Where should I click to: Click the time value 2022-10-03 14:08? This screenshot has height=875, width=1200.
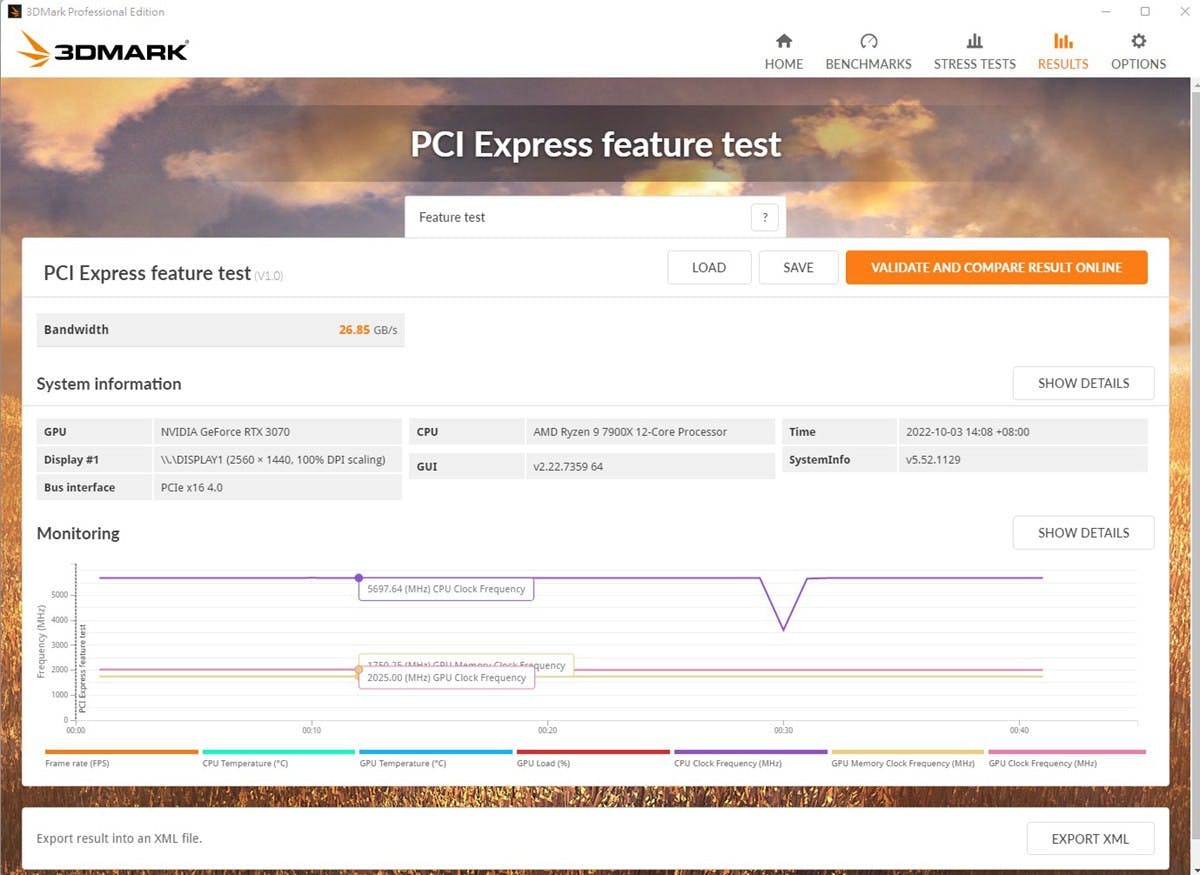[x=968, y=432]
